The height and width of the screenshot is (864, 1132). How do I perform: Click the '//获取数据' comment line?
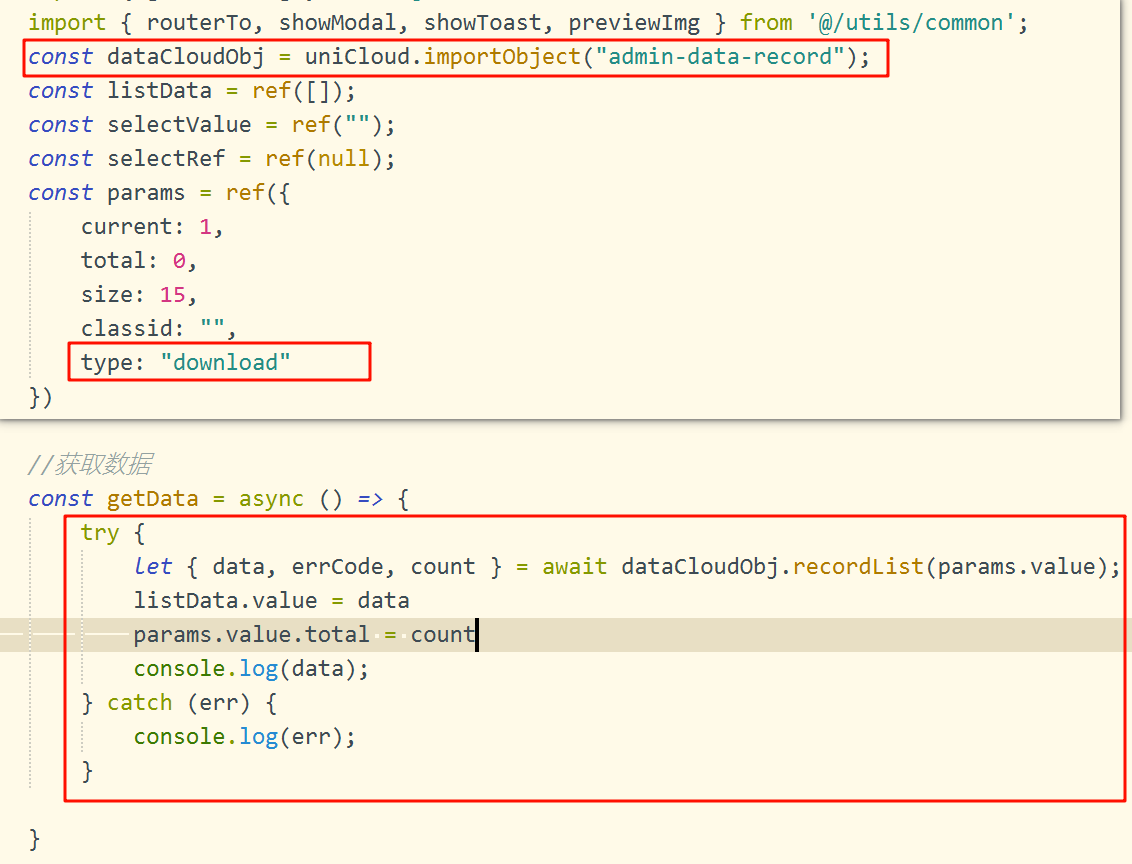tap(90, 465)
